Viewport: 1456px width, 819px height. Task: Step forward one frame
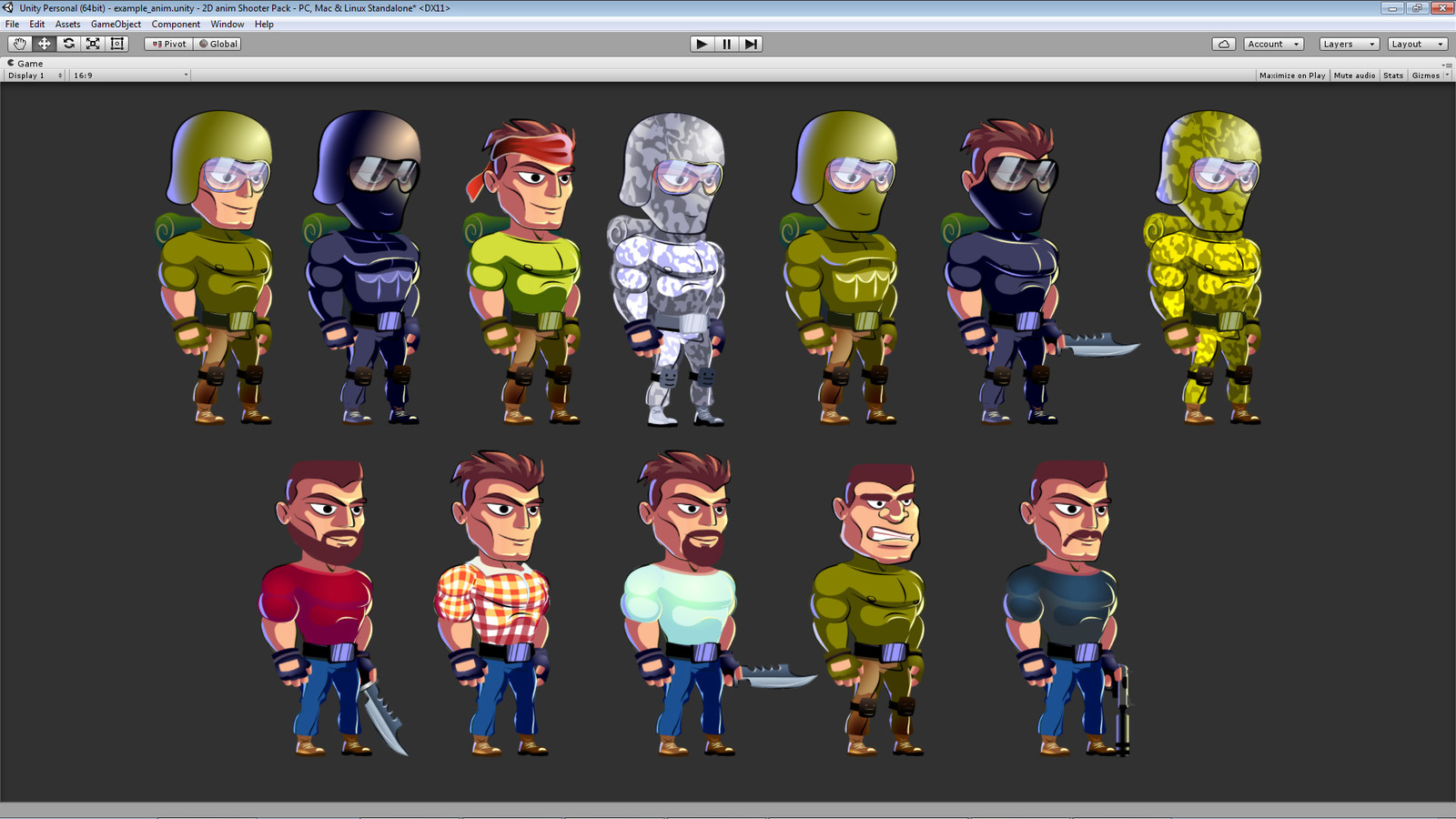coord(750,43)
